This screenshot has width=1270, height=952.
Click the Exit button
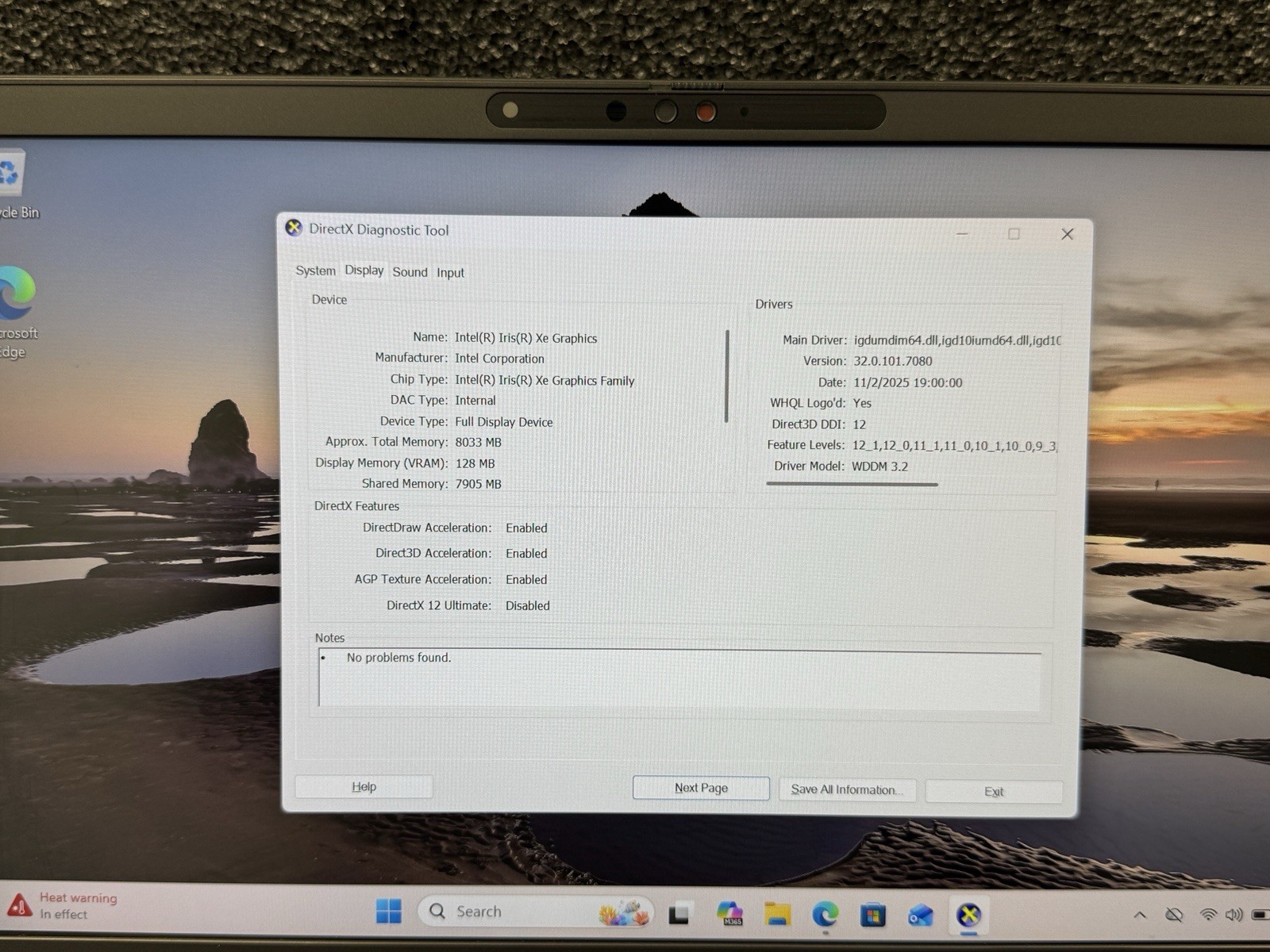point(994,792)
